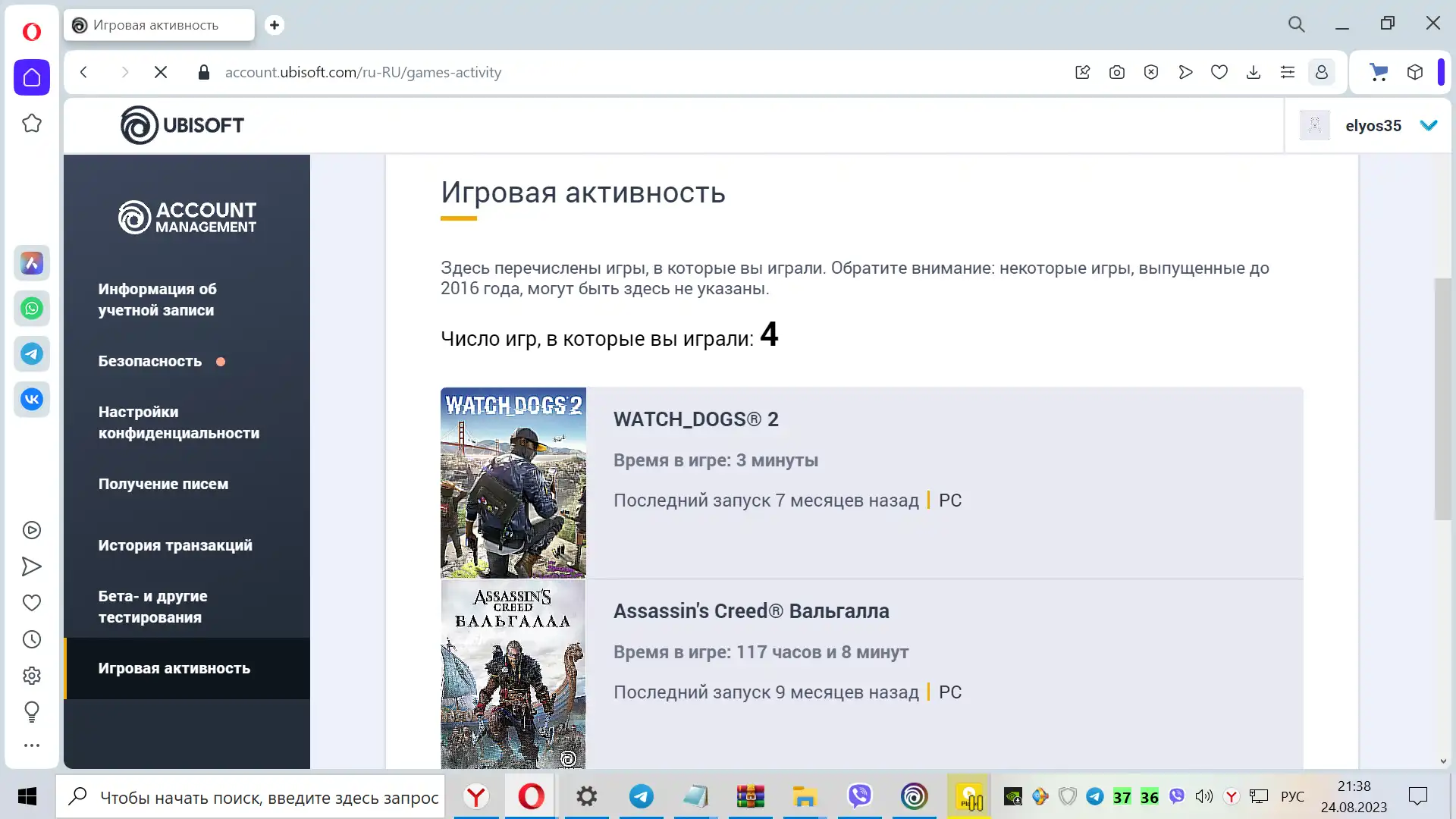Take a snapshot with camera icon
1456x819 pixels.
[1117, 72]
